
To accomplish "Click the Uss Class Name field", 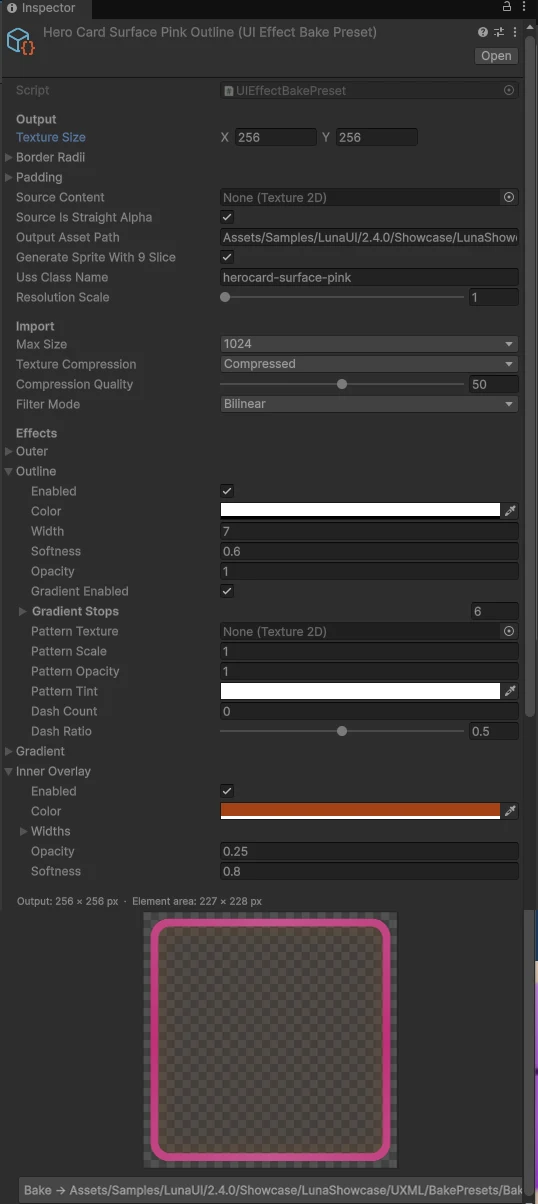I will click(x=369, y=277).
